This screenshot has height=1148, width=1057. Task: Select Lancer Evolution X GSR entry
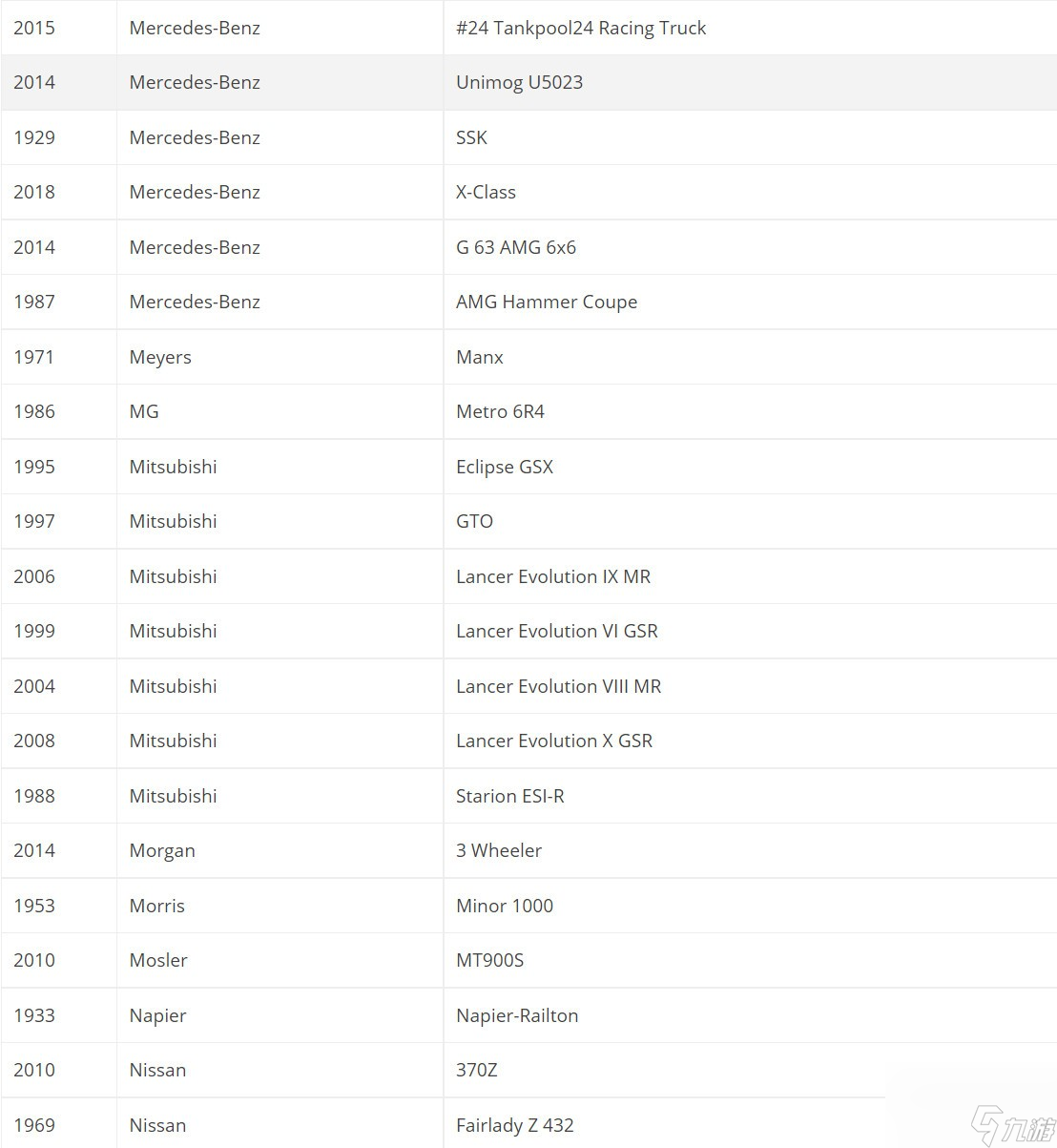[750, 741]
